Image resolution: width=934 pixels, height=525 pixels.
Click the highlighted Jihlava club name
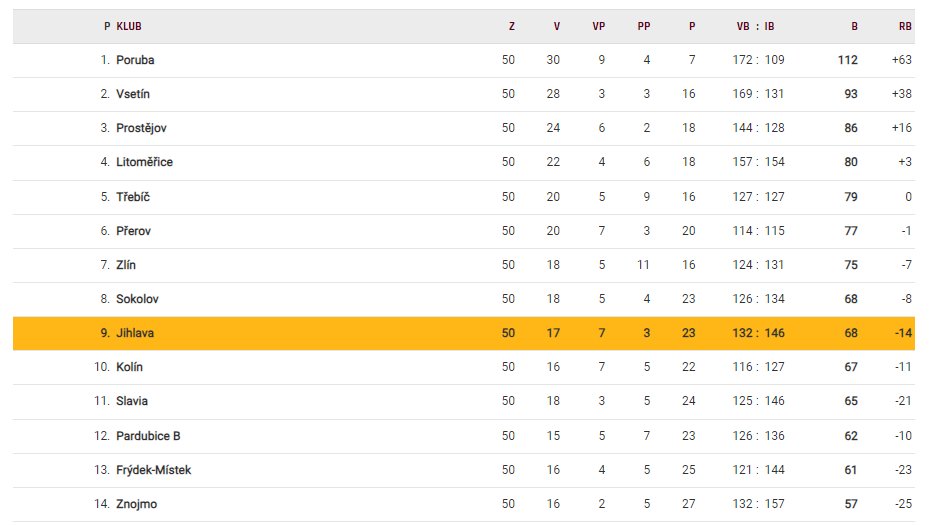135,333
